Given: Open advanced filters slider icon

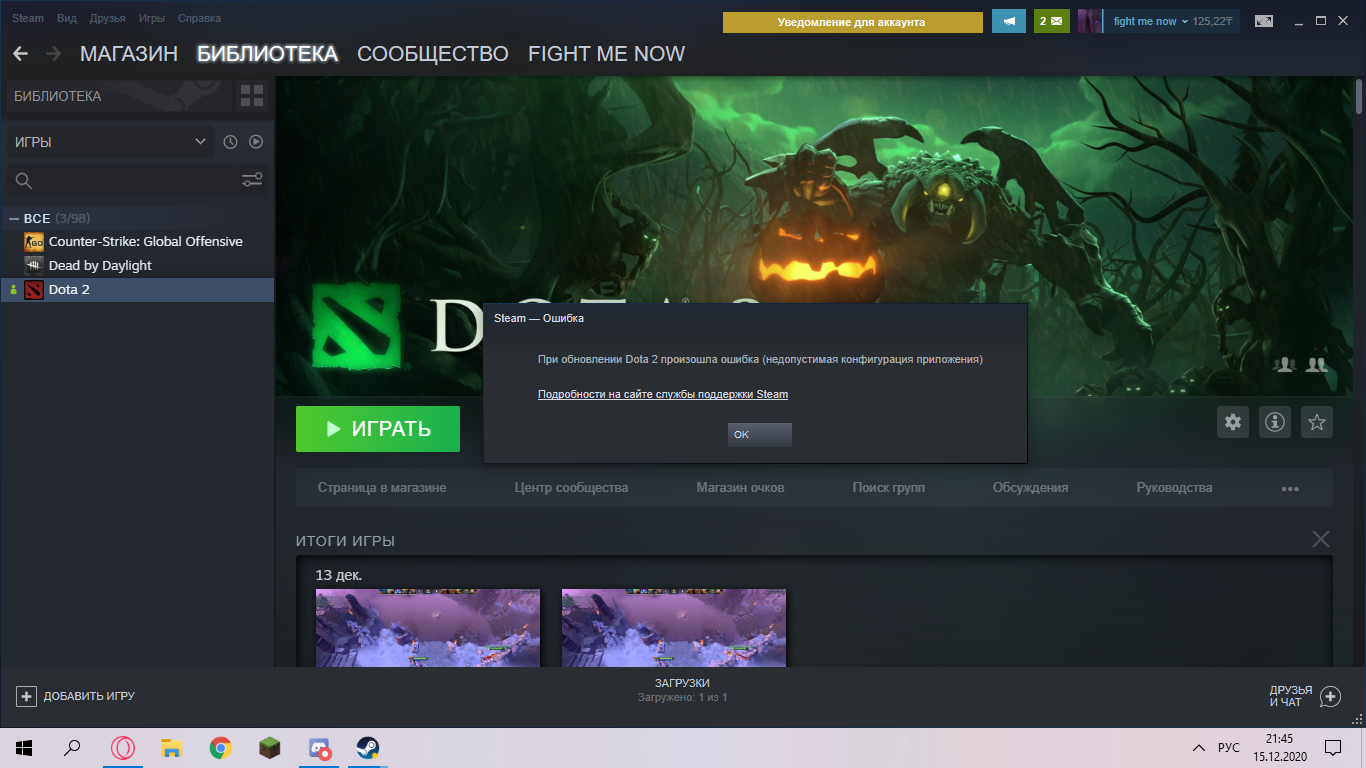Looking at the screenshot, I should point(252,180).
